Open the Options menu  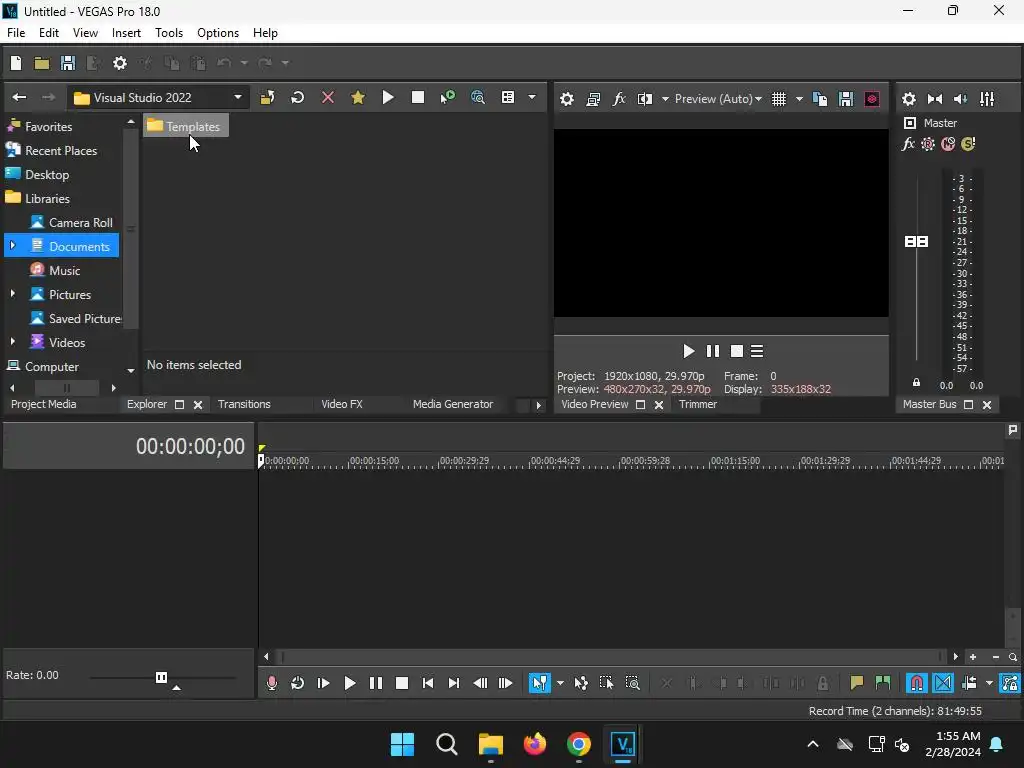(218, 33)
